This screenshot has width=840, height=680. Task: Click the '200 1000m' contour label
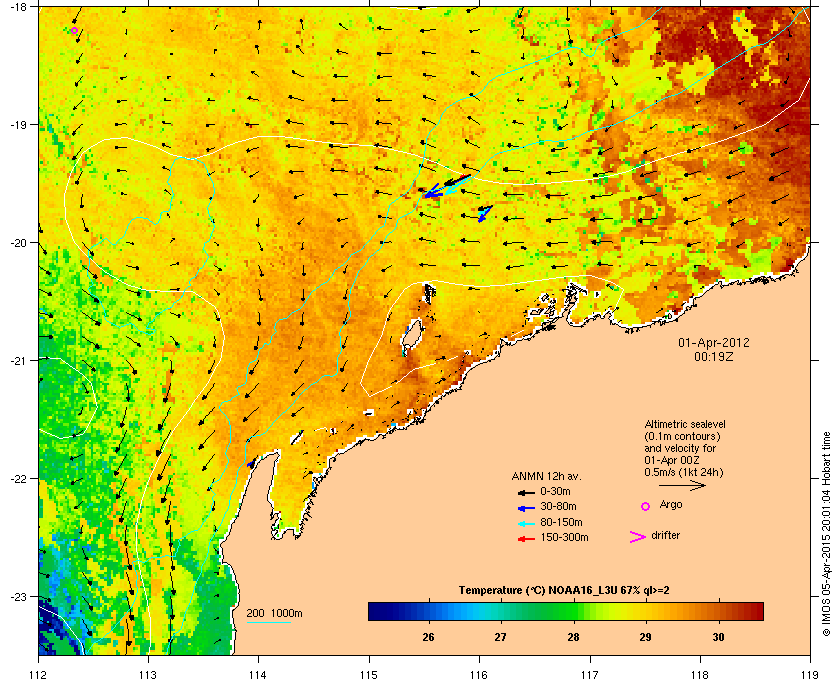click(274, 613)
